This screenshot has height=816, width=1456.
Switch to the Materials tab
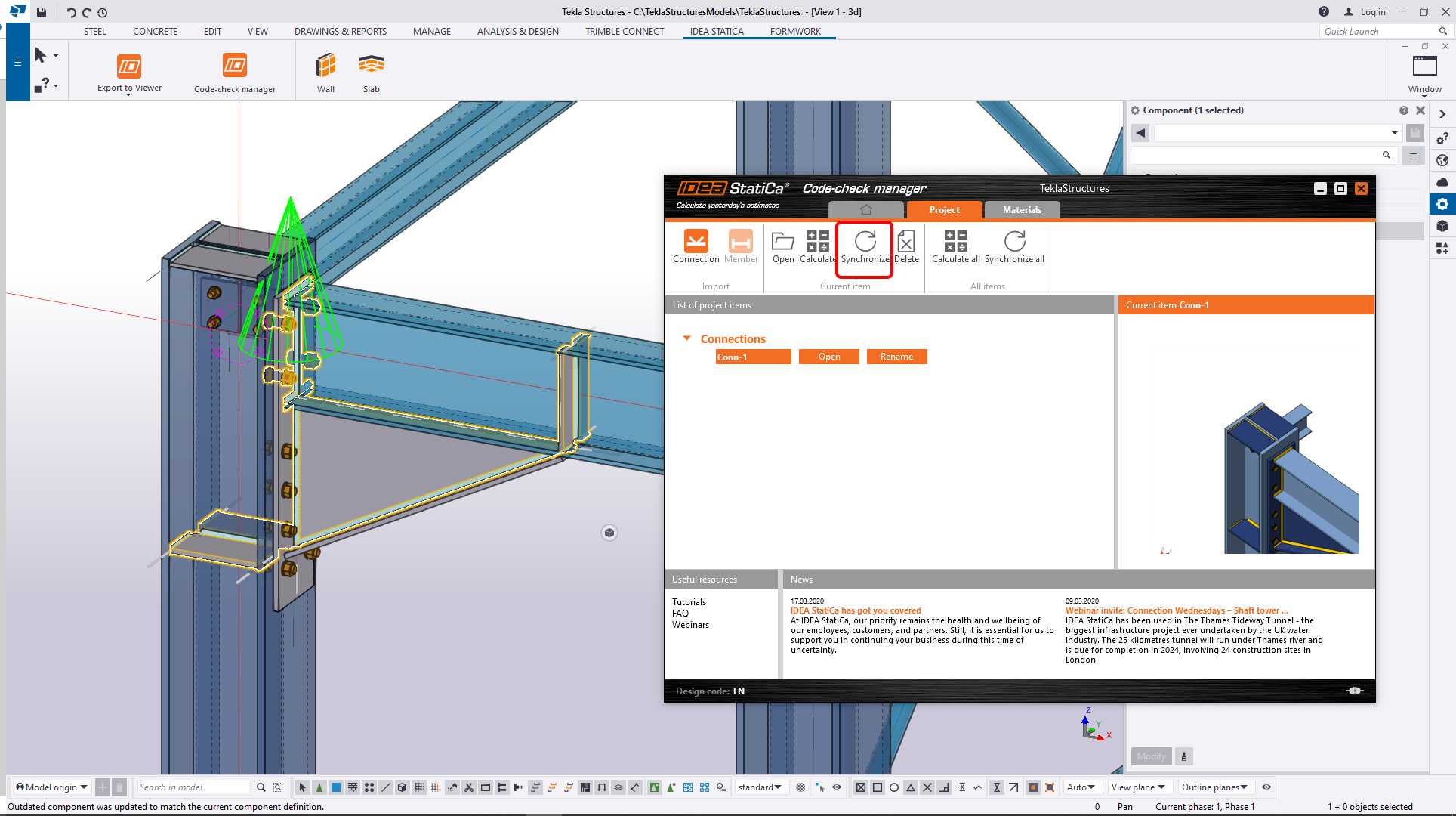(x=1022, y=210)
